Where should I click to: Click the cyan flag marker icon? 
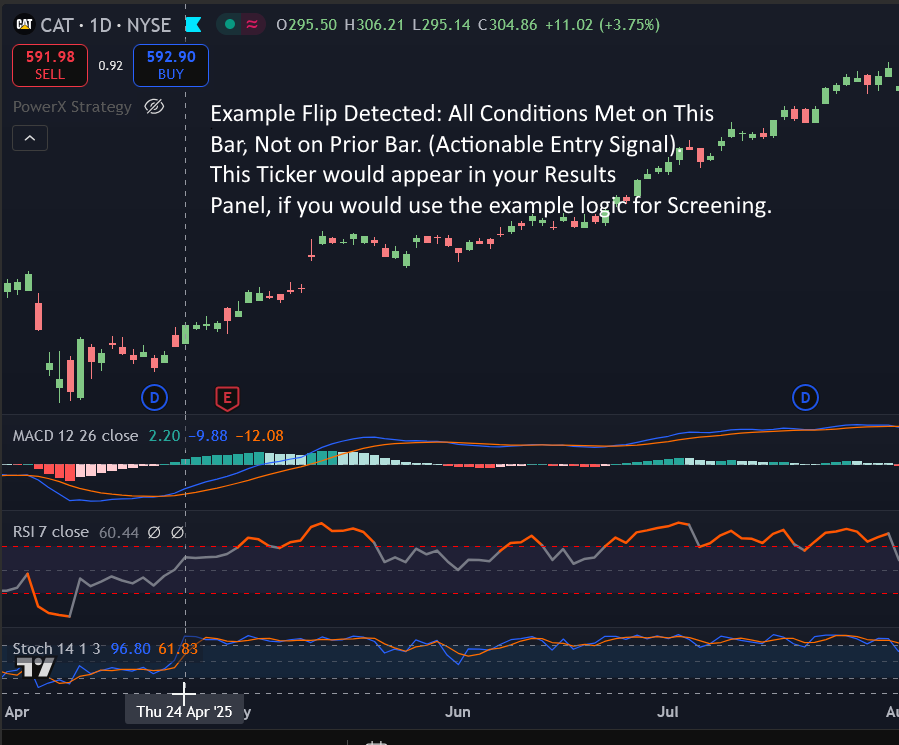point(192,25)
